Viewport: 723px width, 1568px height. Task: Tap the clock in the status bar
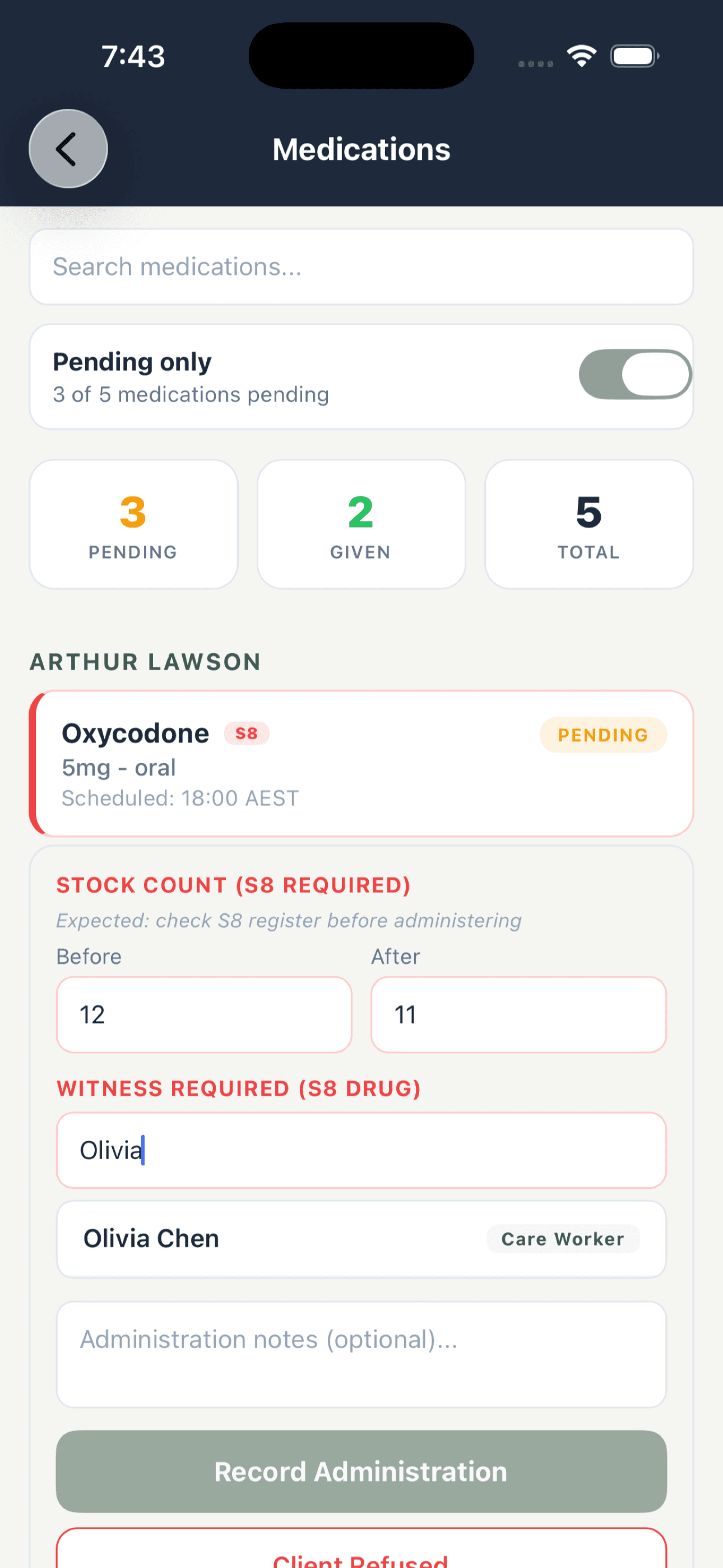click(x=132, y=56)
